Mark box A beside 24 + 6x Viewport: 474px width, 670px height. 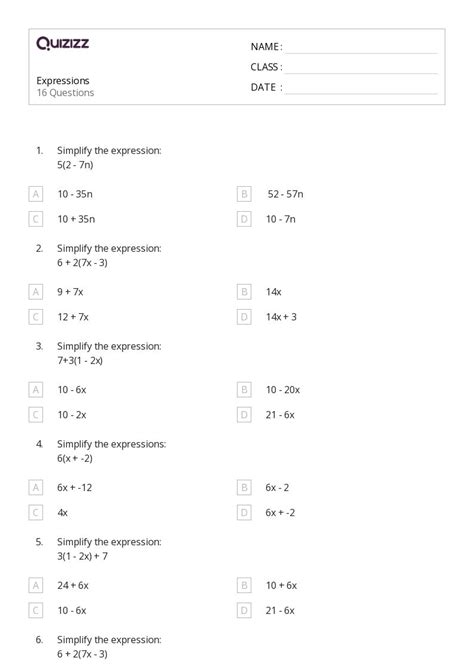tap(35, 585)
